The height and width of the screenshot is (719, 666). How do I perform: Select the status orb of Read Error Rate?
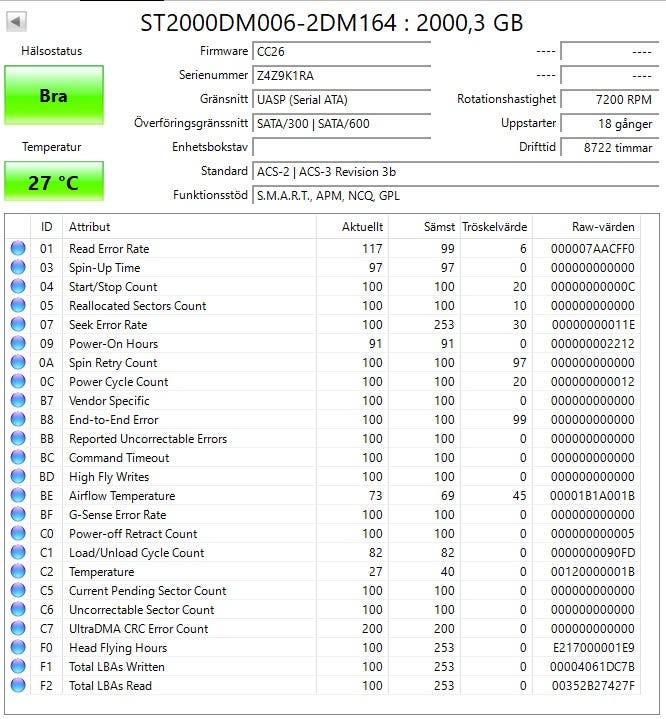[18, 248]
